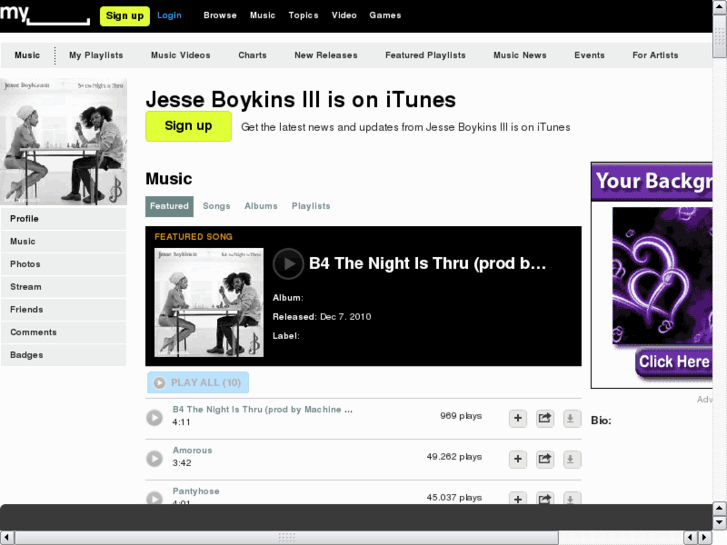727x545 pixels.
Task: Click the Login link
Action: 169,15
